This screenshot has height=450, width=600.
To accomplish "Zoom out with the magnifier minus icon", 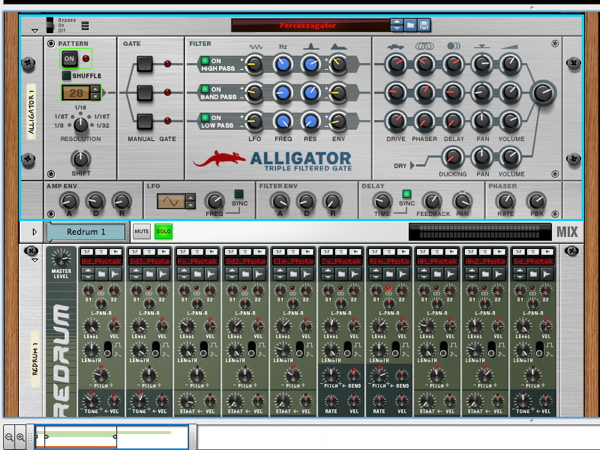I will pos(10,438).
